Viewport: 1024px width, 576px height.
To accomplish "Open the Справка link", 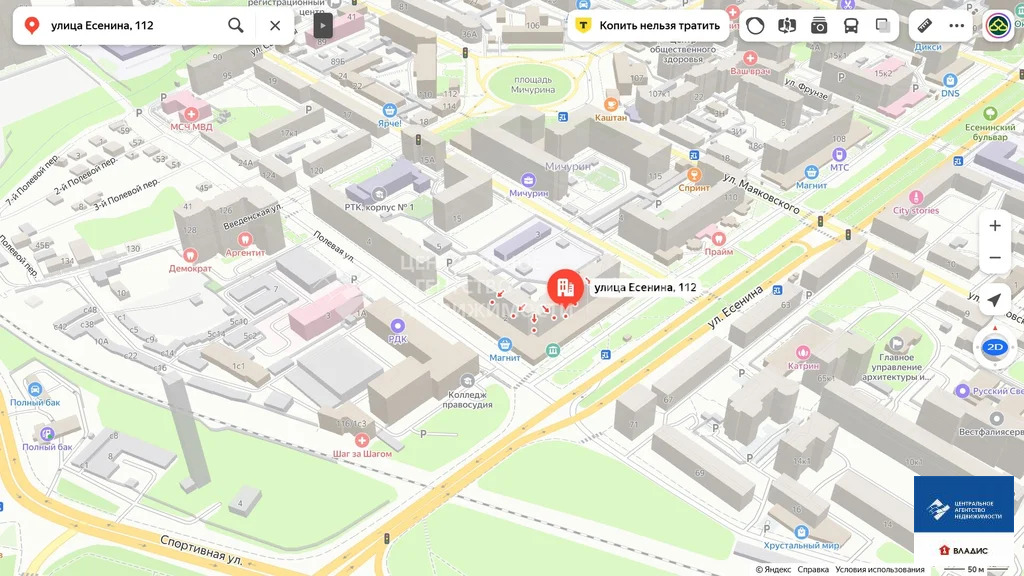I will (x=813, y=569).
